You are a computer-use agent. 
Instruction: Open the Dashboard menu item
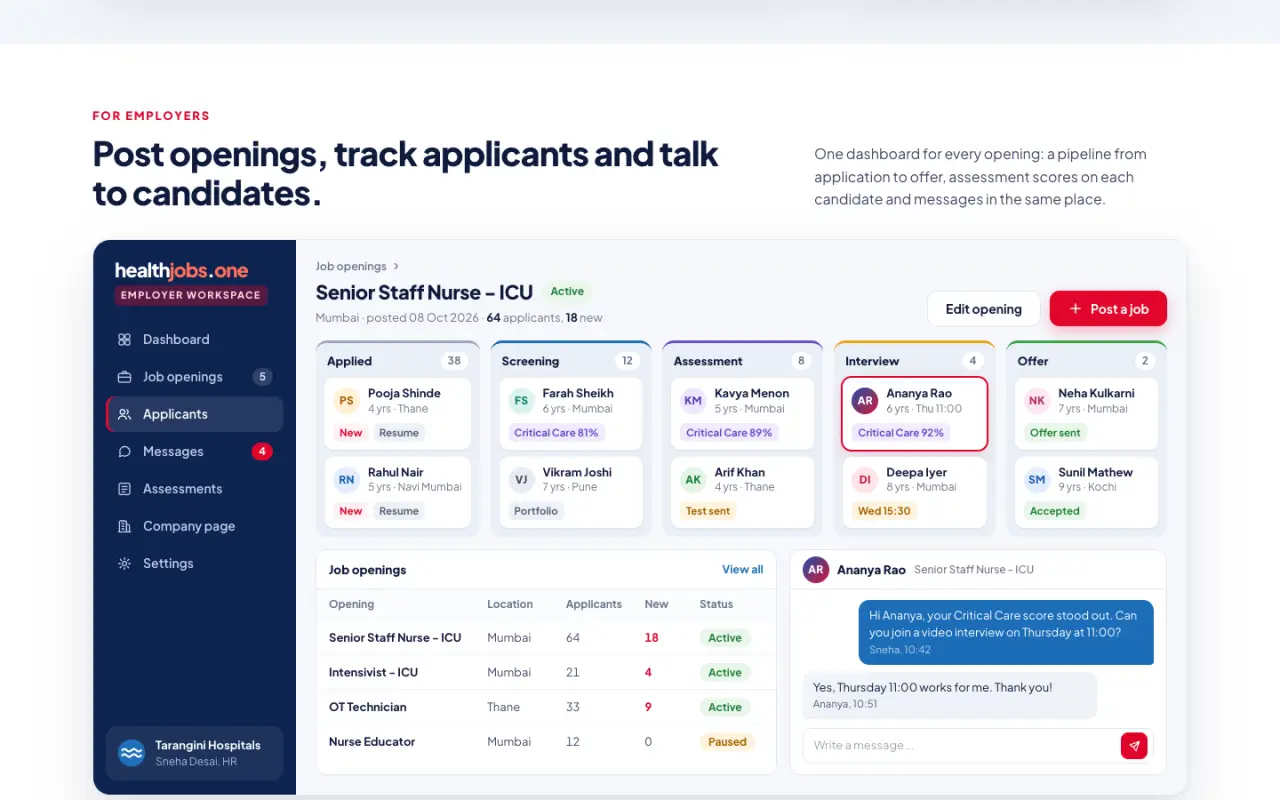(x=194, y=340)
